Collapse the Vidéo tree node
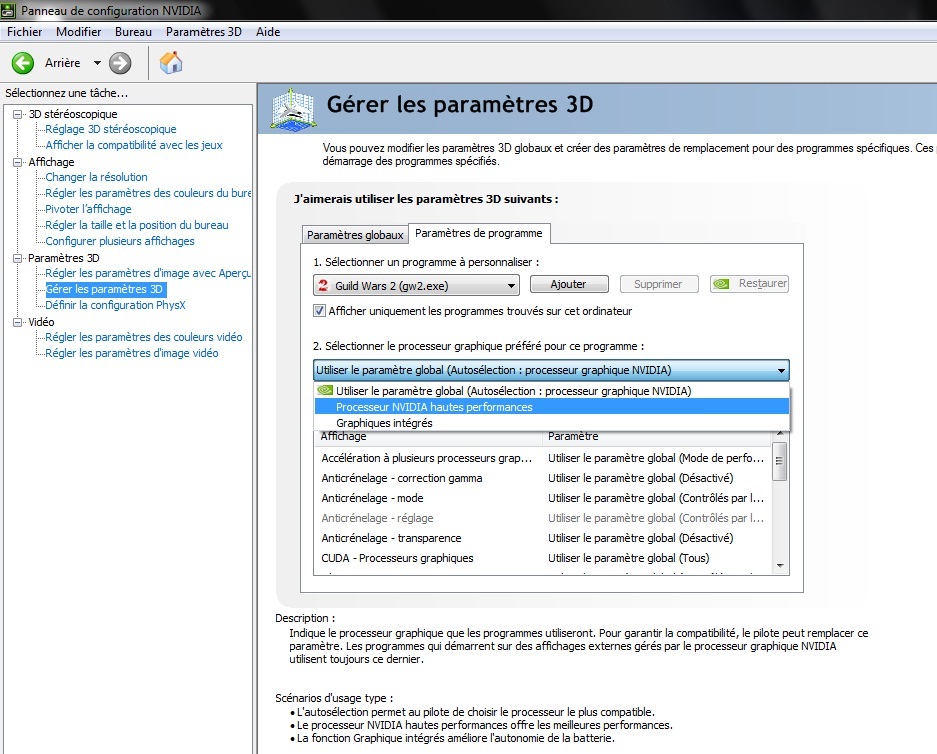The image size is (937, 754). click(18, 322)
